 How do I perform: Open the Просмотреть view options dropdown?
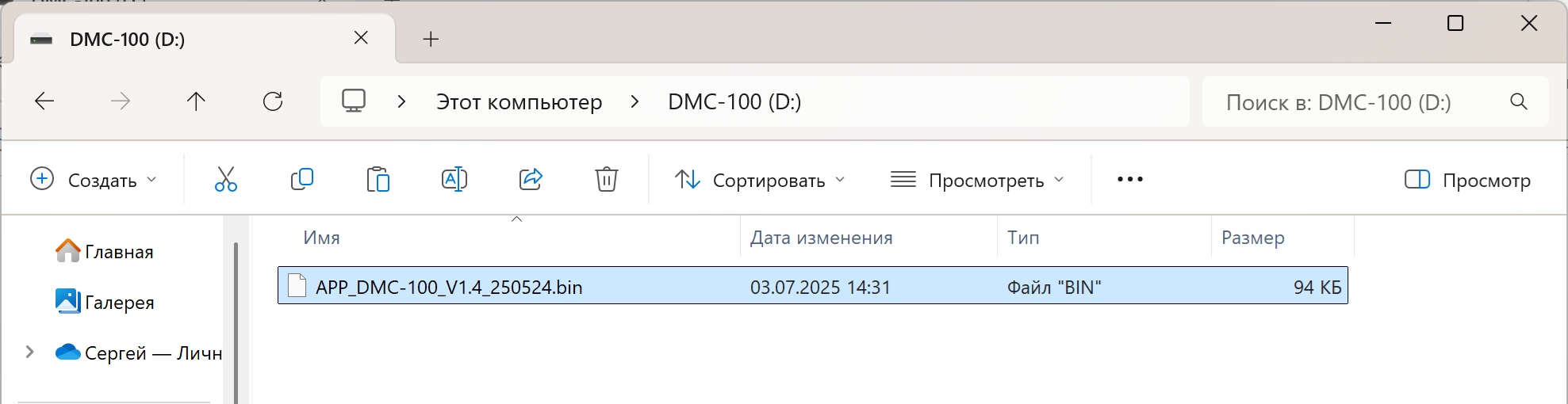(977, 181)
